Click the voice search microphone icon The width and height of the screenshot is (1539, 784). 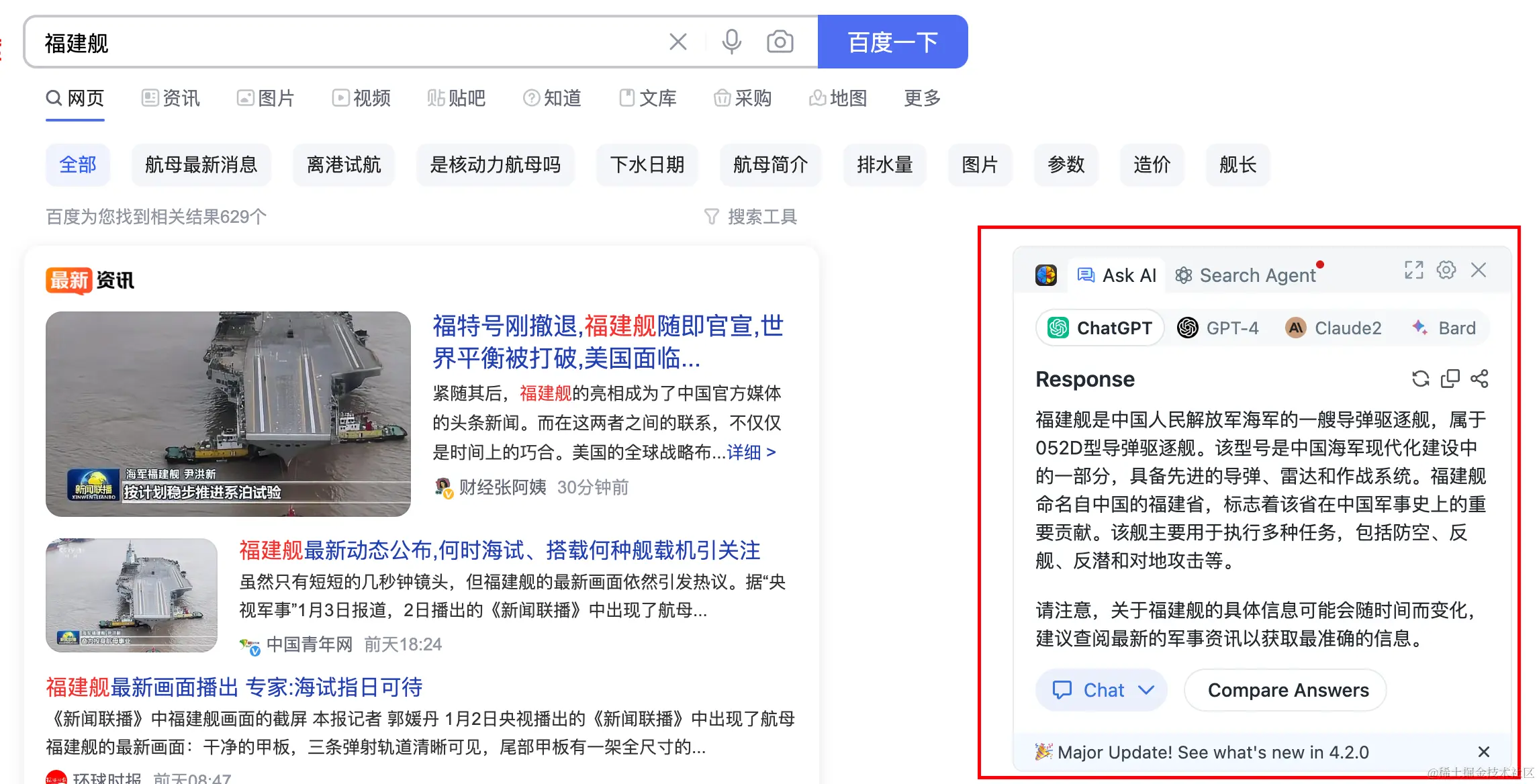click(731, 42)
